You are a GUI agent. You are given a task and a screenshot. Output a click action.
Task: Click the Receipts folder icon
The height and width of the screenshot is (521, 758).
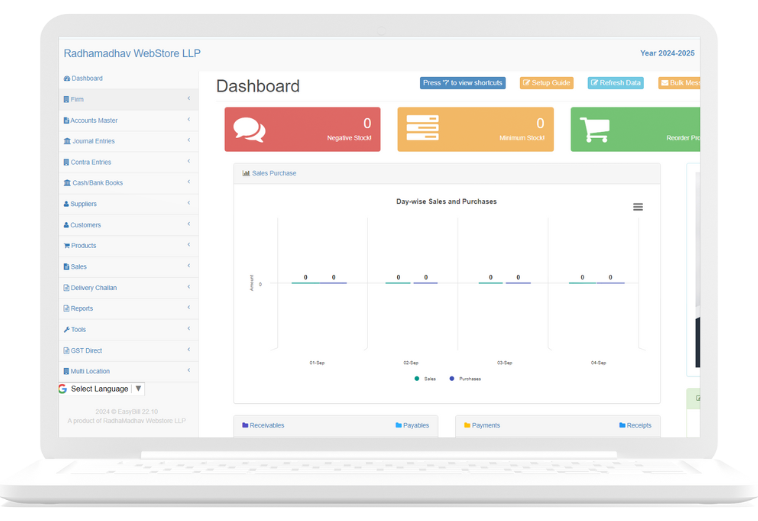point(622,425)
